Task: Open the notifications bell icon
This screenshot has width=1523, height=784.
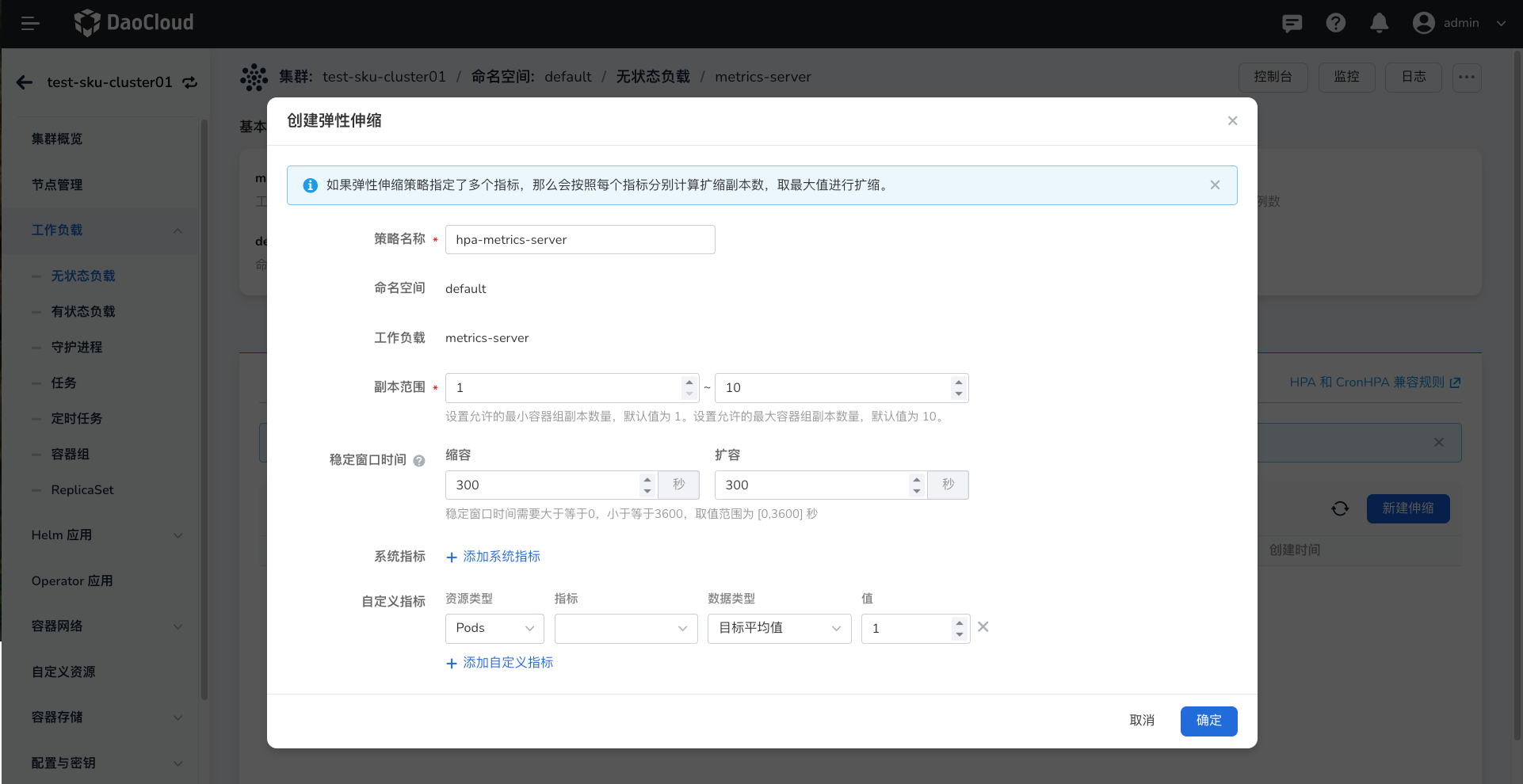Action: pos(1379,23)
